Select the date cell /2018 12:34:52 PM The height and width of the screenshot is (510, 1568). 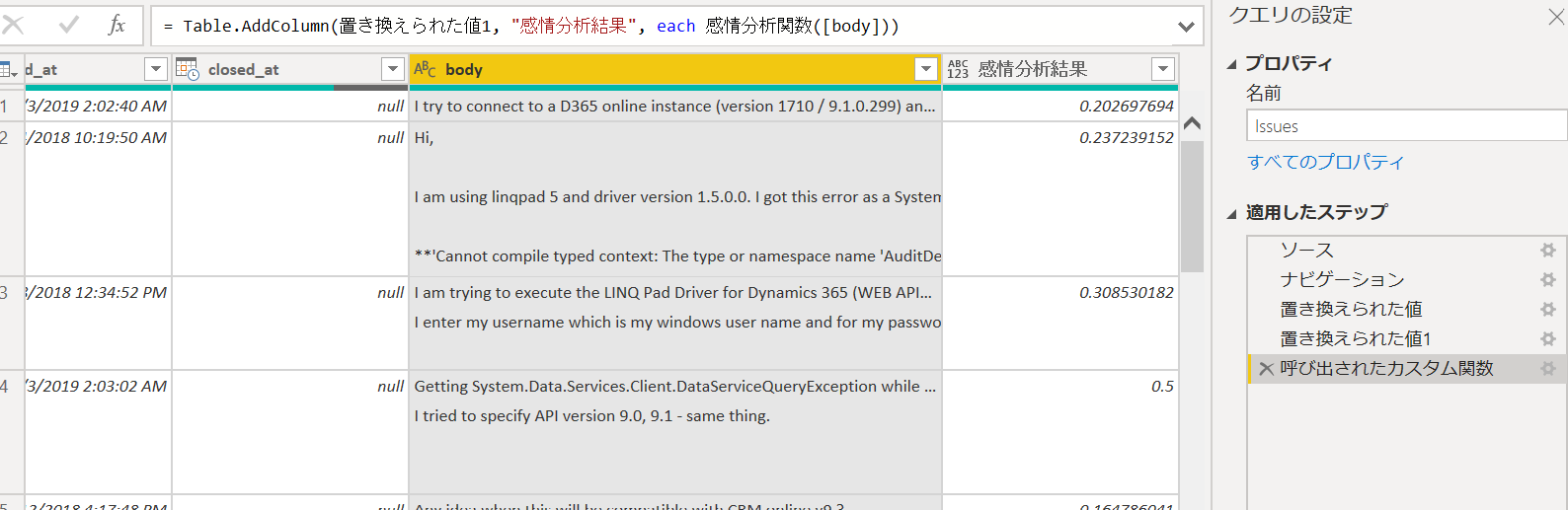tap(98, 324)
